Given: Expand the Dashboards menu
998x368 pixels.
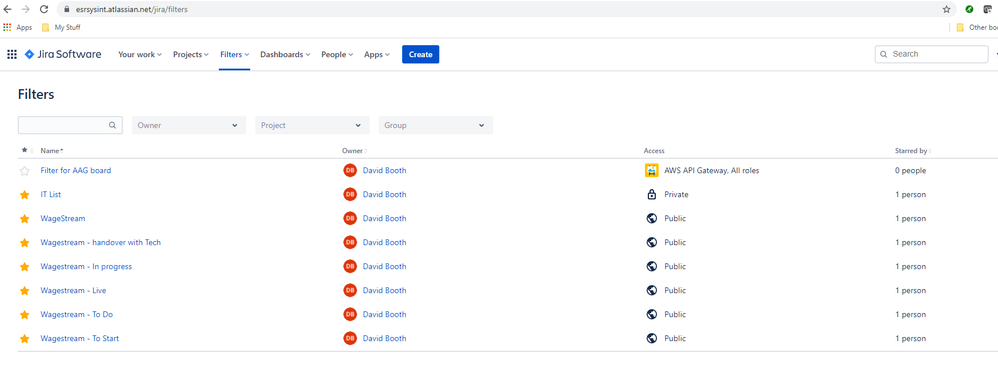Looking at the screenshot, I should click(285, 55).
